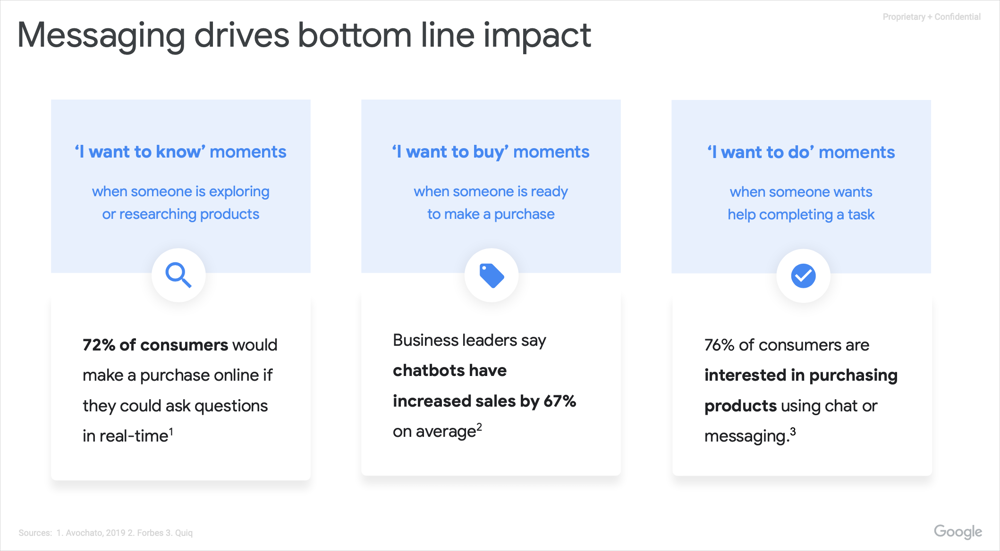Viewport: 1000px width, 551px height.
Task: Click the 'Proprietary + Confidential' label
Action: (x=932, y=17)
